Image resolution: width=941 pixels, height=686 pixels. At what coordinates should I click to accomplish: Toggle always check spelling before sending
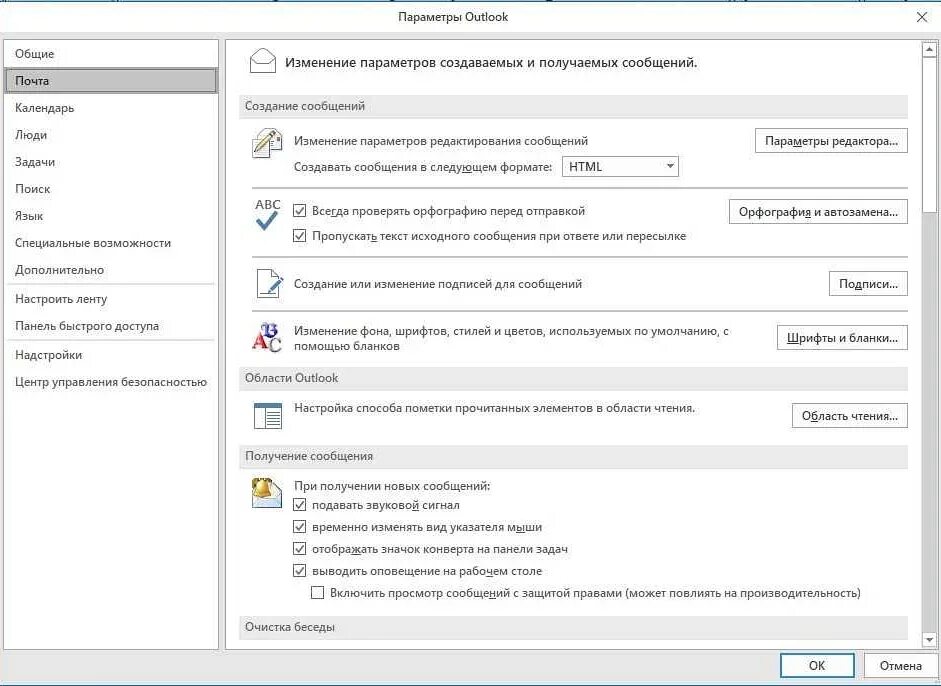(299, 211)
